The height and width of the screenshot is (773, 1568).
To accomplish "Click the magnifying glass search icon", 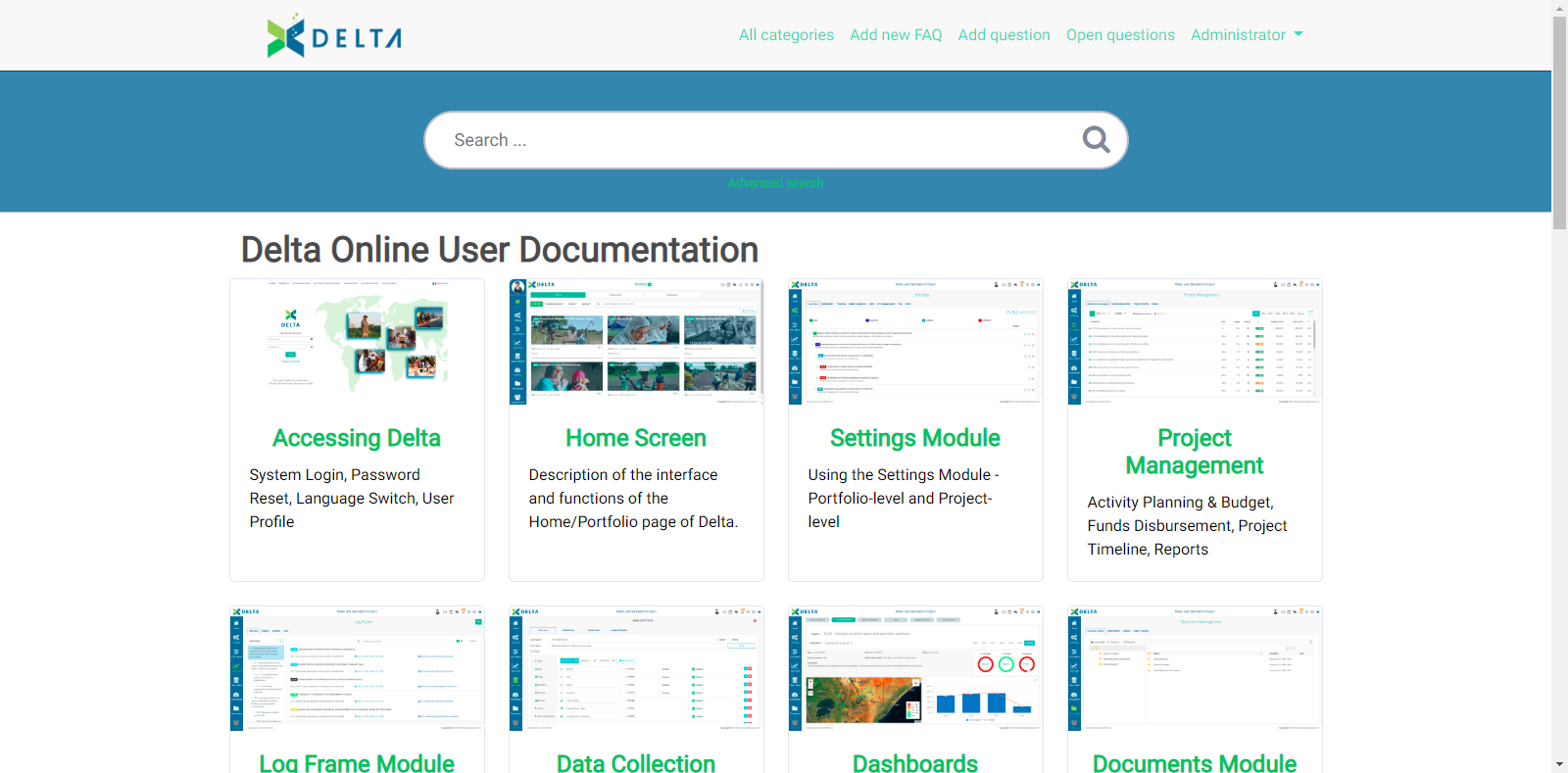I will click(1096, 140).
